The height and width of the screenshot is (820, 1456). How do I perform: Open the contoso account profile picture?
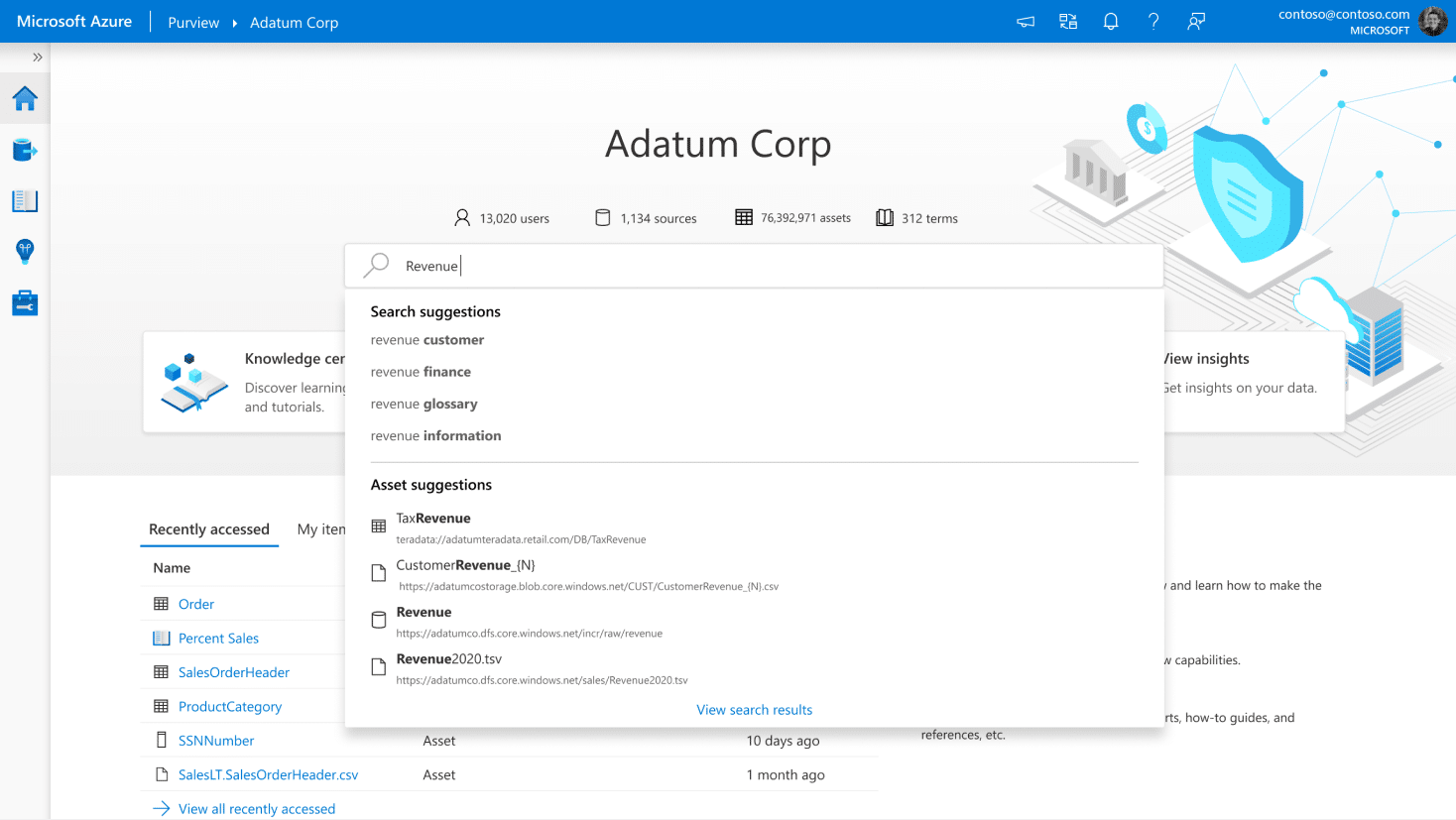click(1433, 21)
